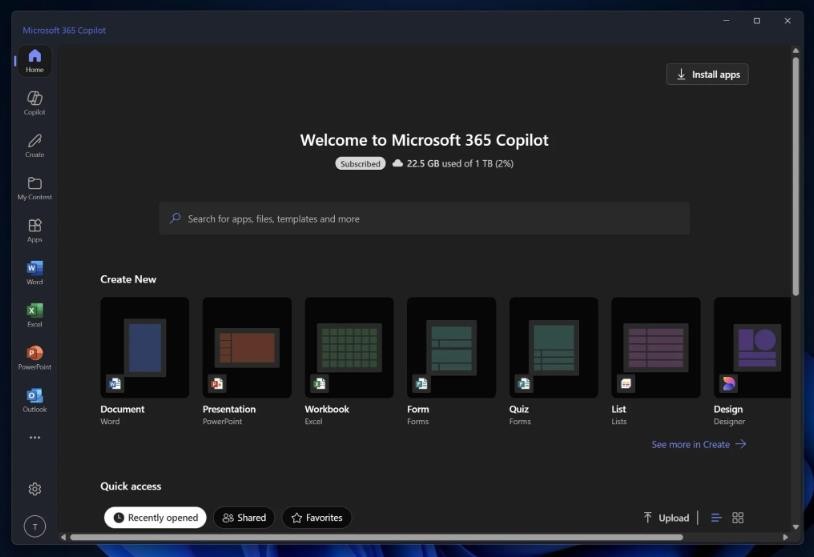The width and height of the screenshot is (814, 557).
Task: Click the Quick access heading
Action: (x=131, y=486)
